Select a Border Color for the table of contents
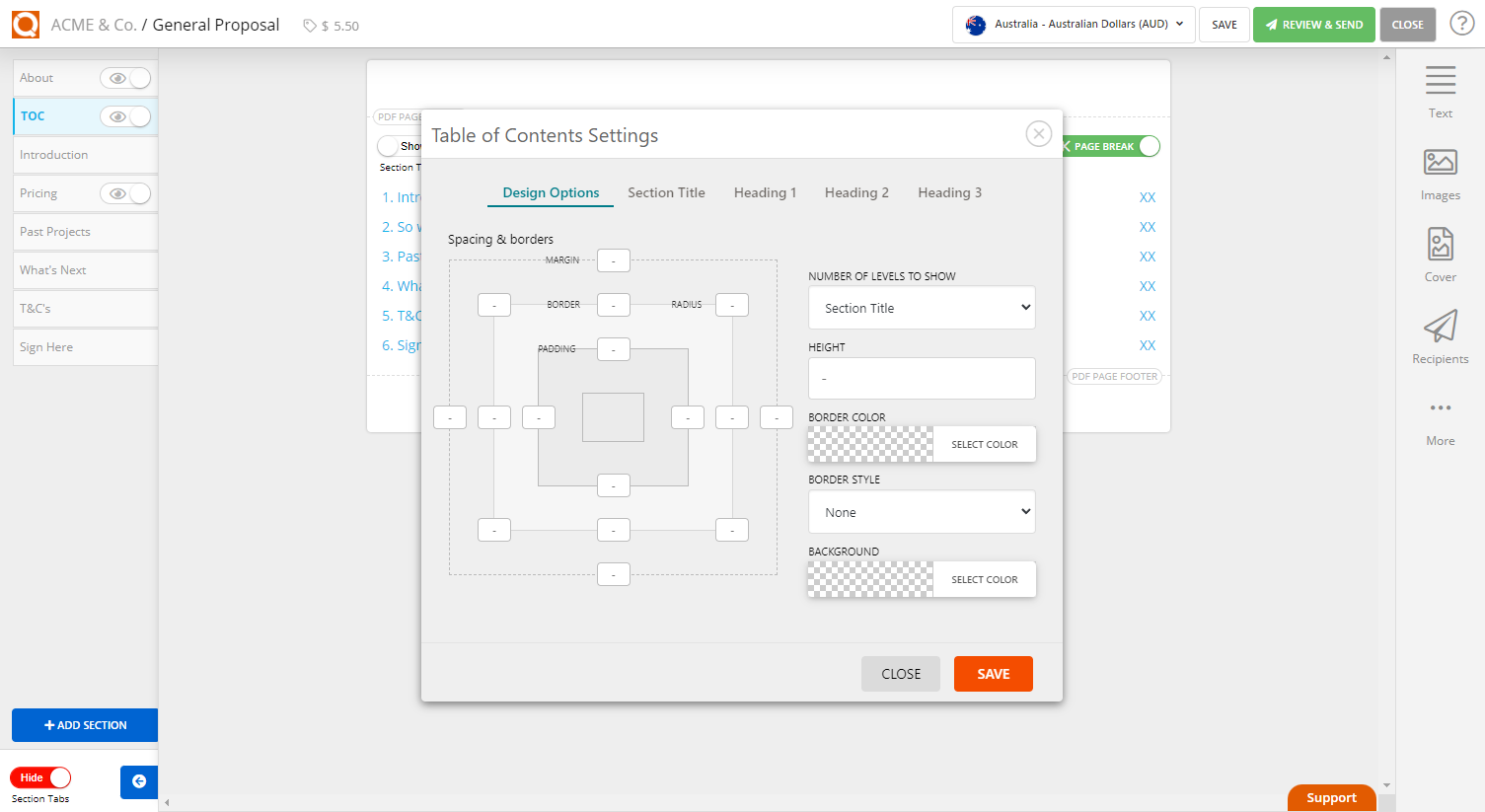The height and width of the screenshot is (812, 1485). coord(983,444)
